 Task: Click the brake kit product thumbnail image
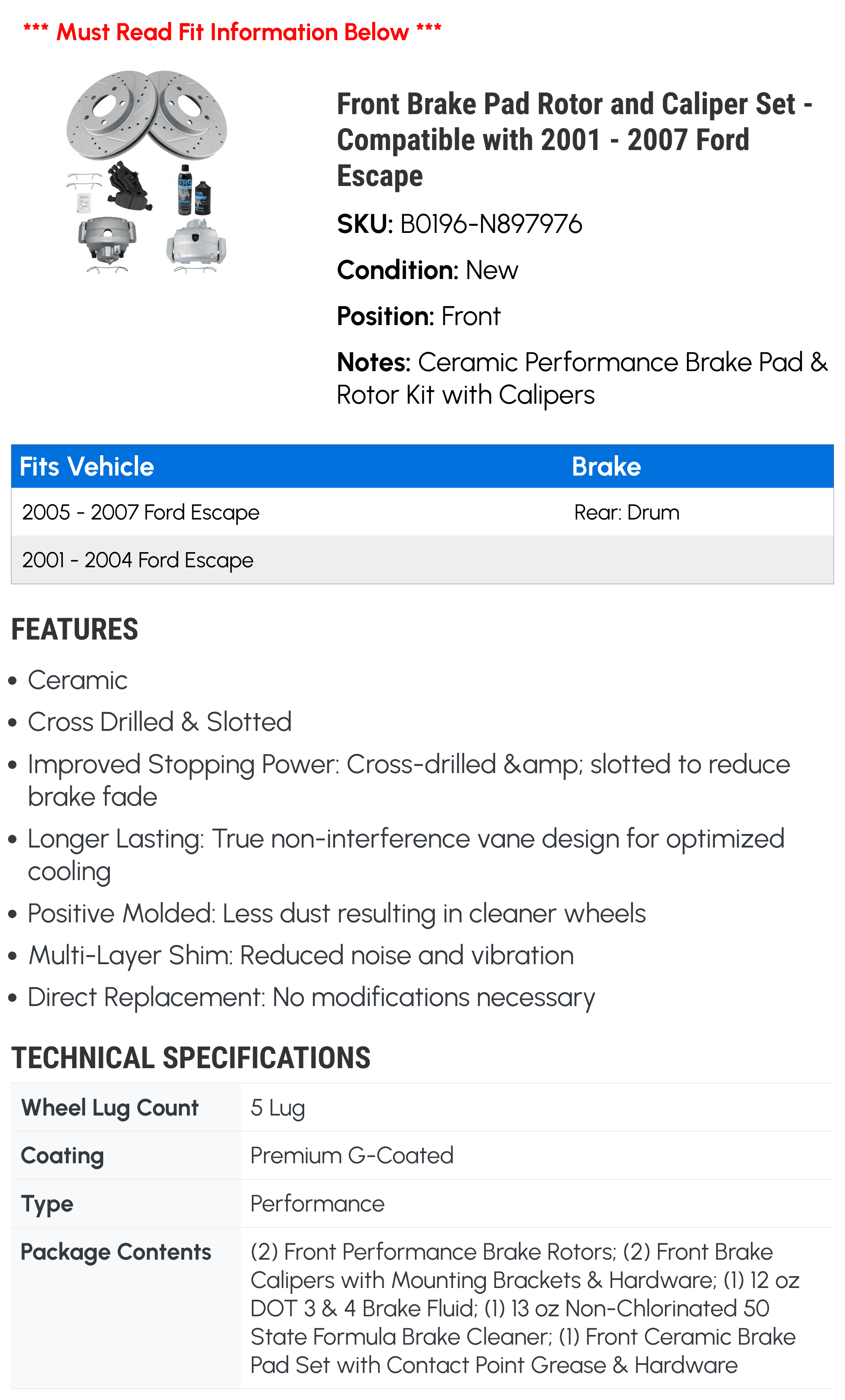click(147, 172)
